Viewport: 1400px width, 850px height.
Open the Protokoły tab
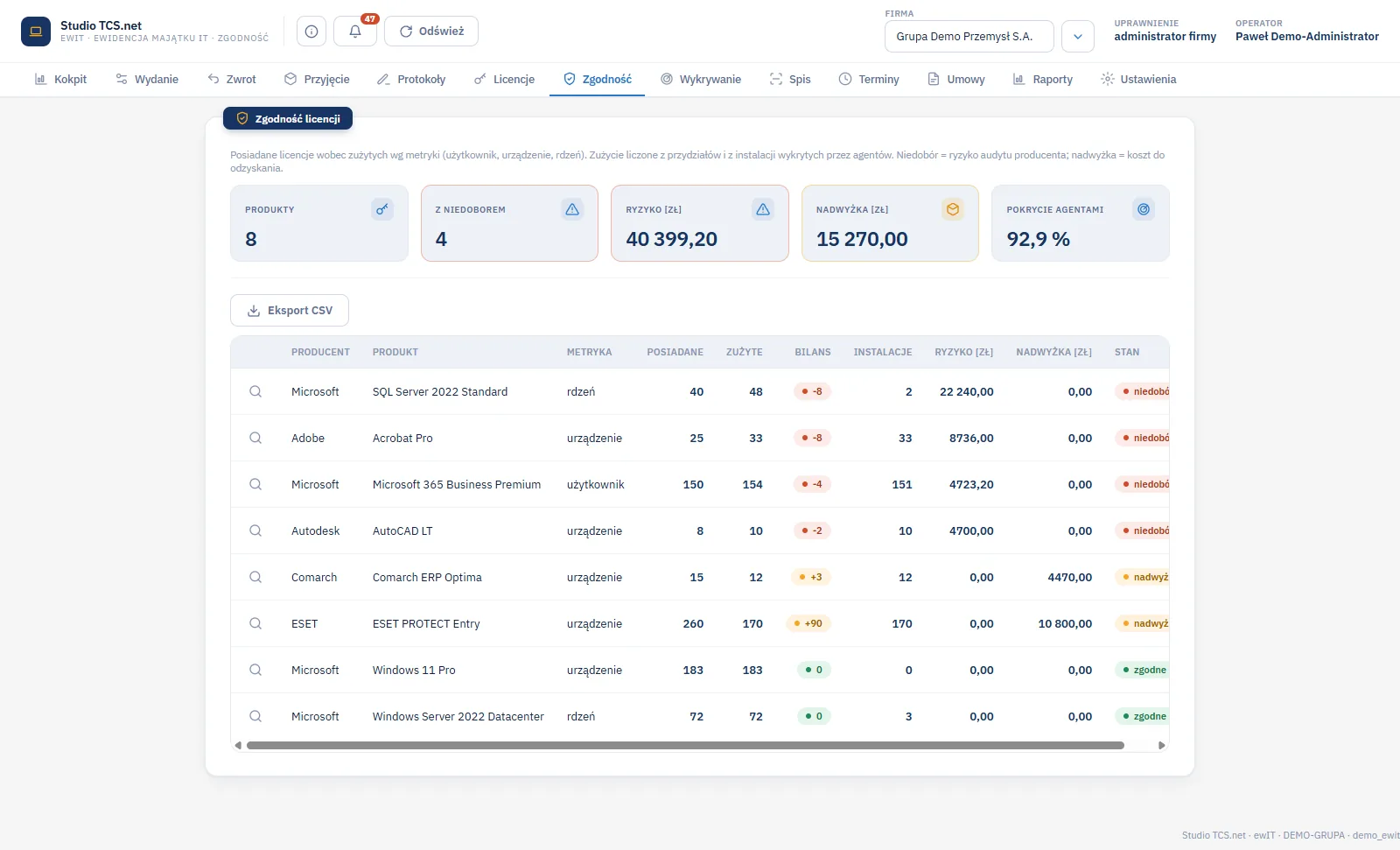(x=411, y=79)
